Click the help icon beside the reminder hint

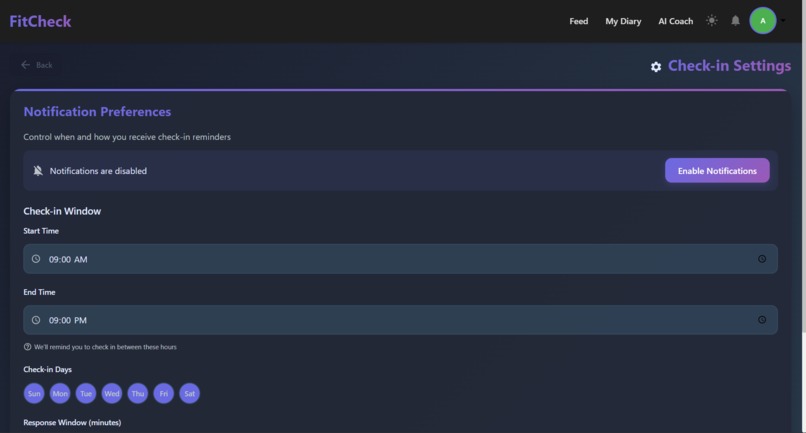pos(27,347)
